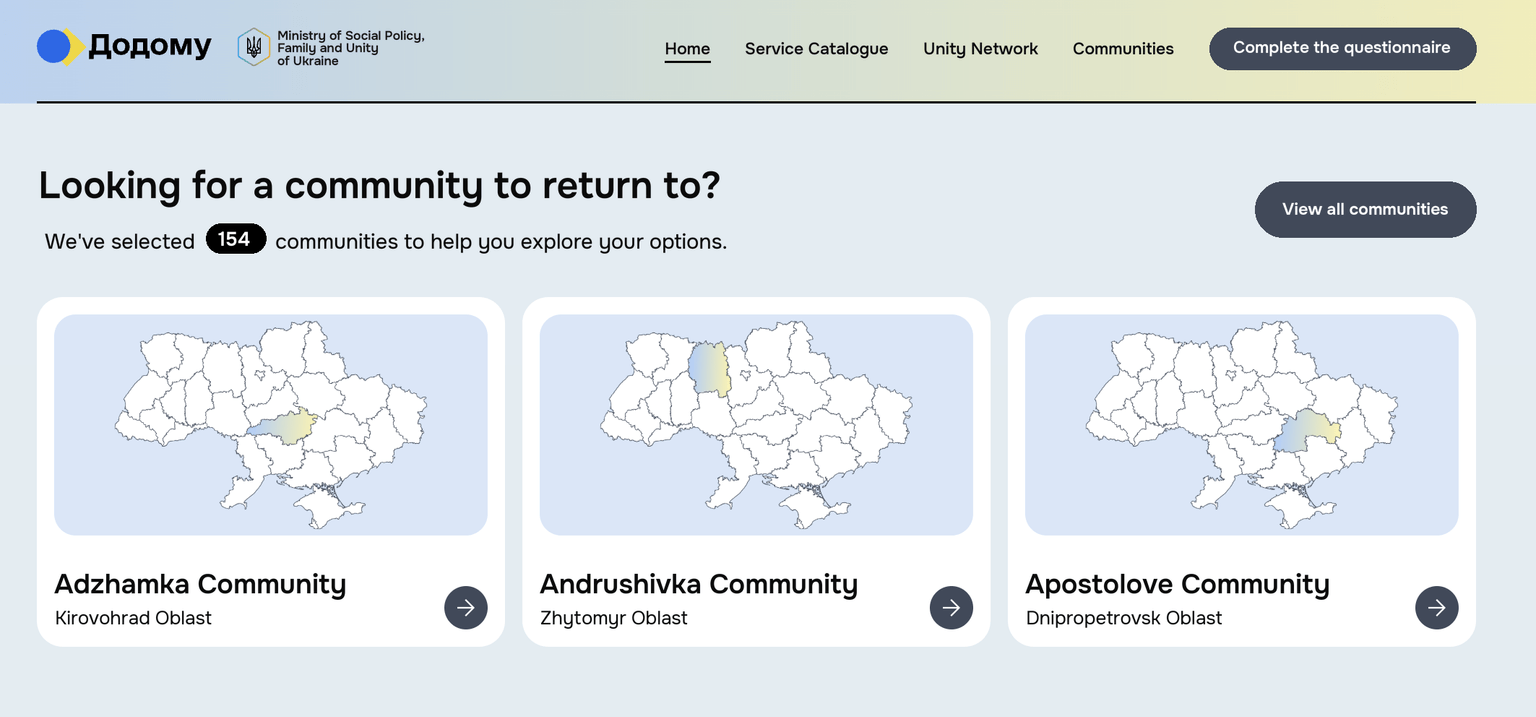Navigate to Communities in the header
The height and width of the screenshot is (717, 1536).
coord(1123,48)
